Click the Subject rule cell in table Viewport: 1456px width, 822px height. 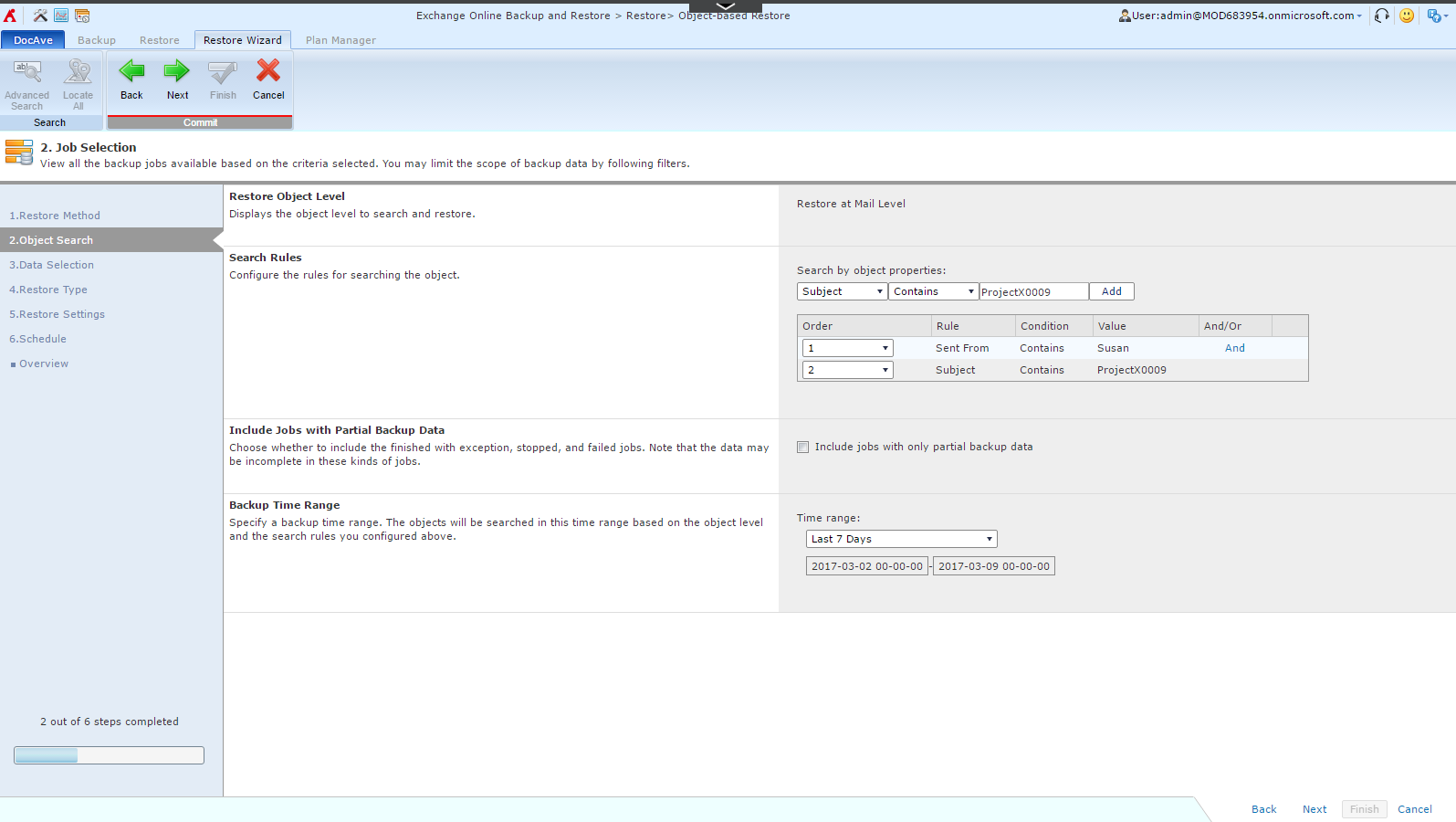(955, 370)
